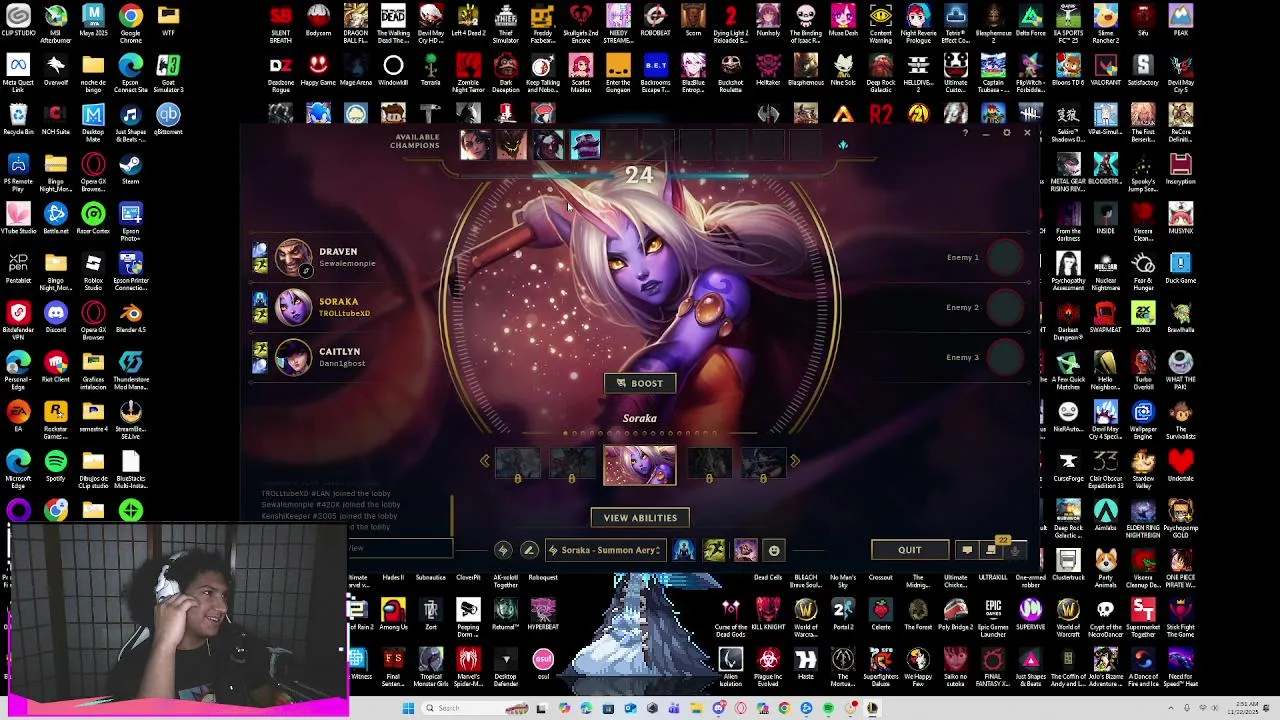This screenshot has width=1280, height=720.
Task: Pick the second available bench champion
Action: click(512, 146)
